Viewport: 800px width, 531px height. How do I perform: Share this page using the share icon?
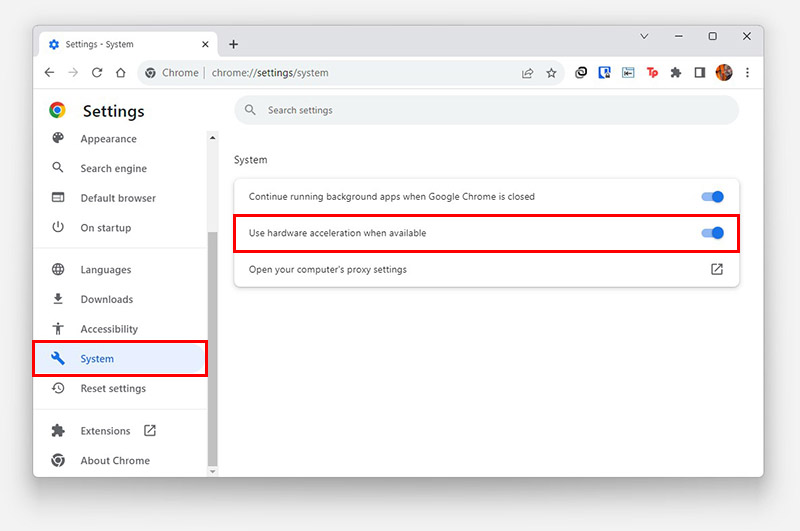pos(528,73)
